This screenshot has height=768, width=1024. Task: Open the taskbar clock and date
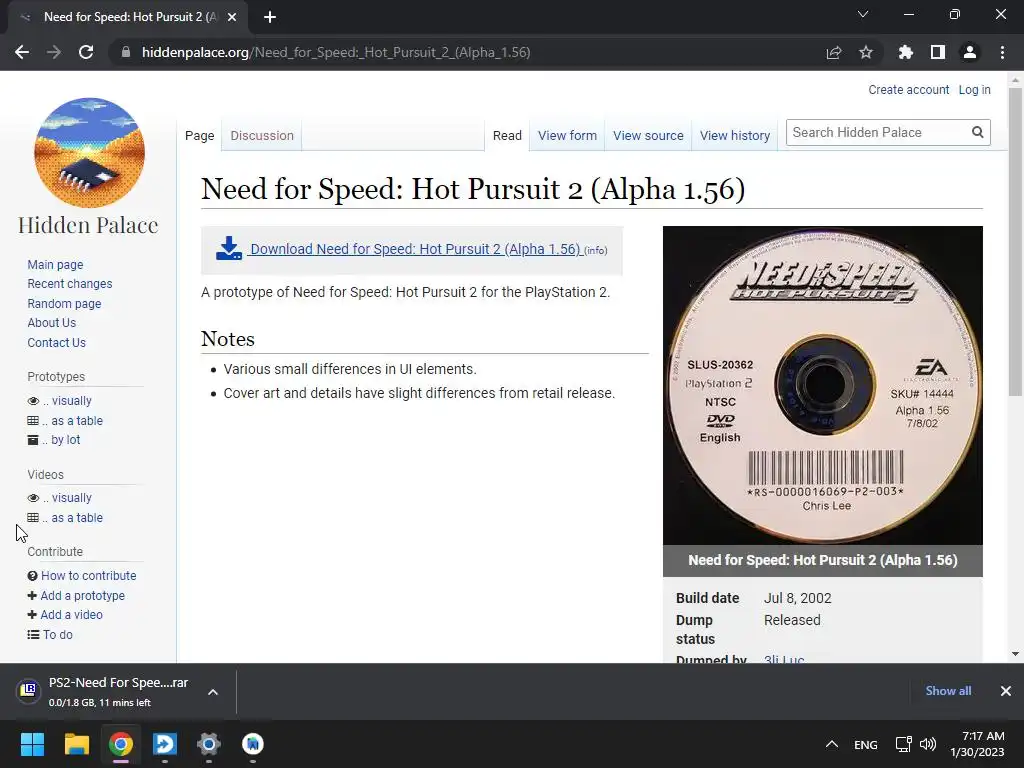coord(977,744)
